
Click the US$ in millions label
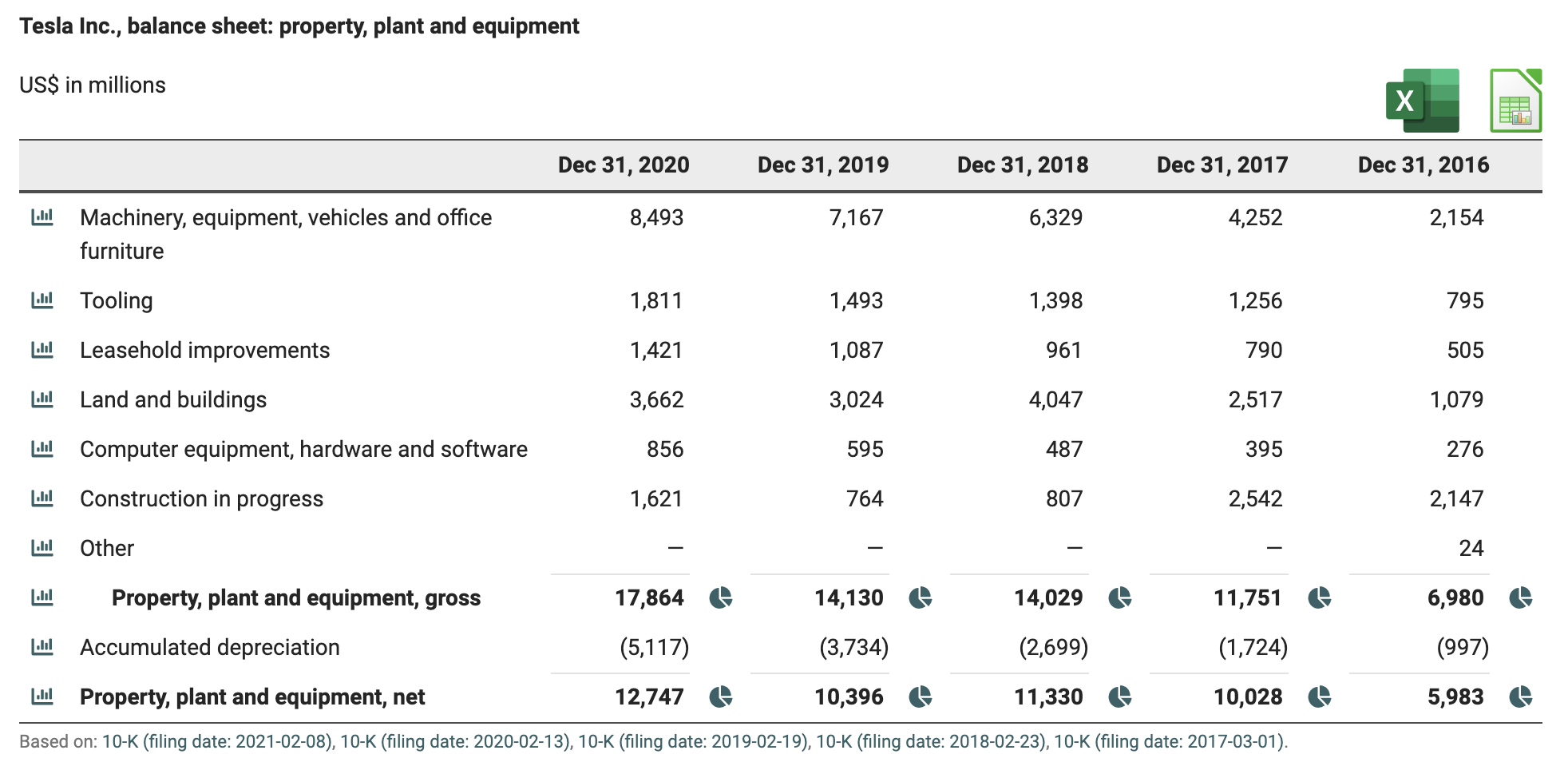tap(93, 85)
